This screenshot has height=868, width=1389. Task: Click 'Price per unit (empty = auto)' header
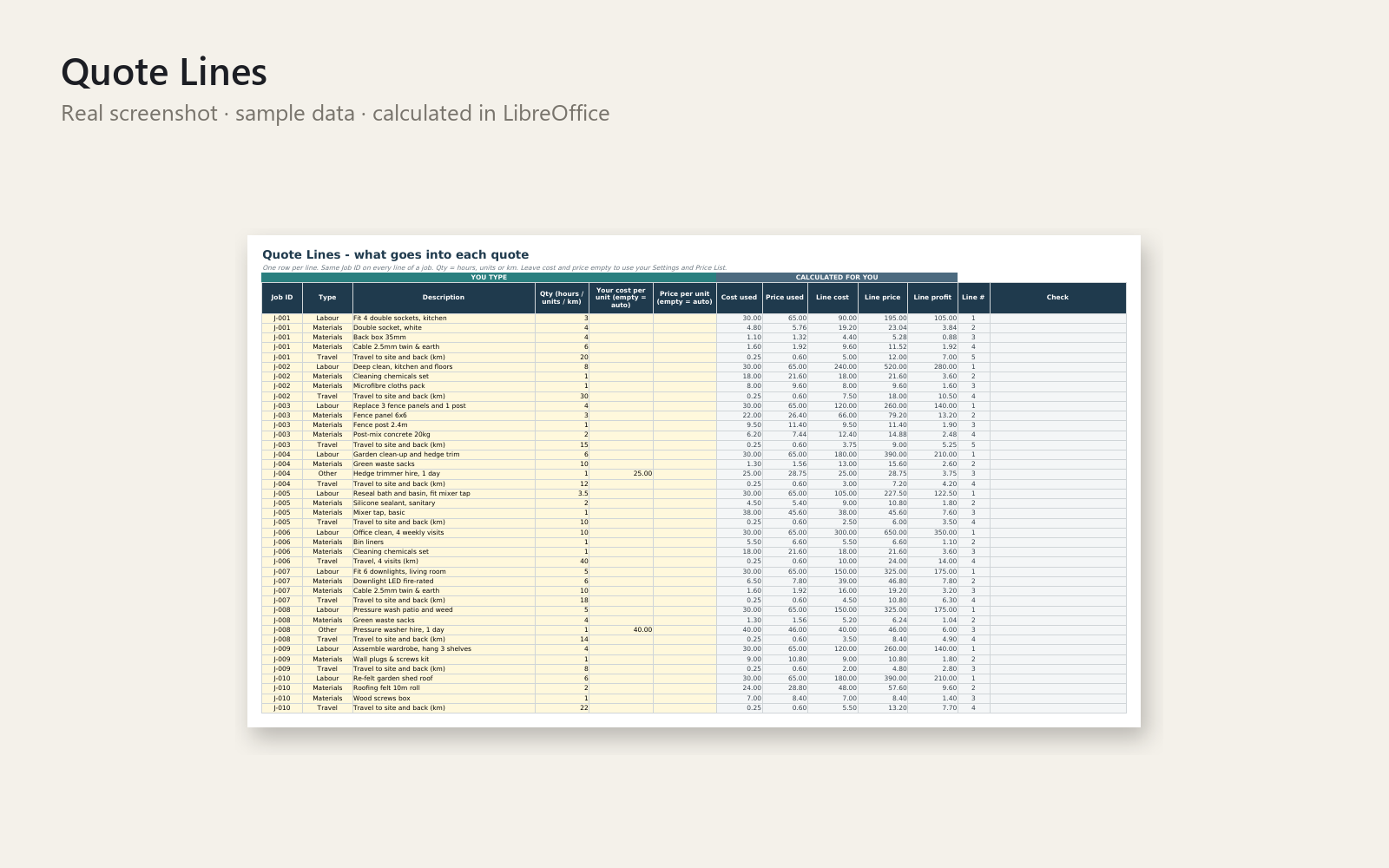685,298
